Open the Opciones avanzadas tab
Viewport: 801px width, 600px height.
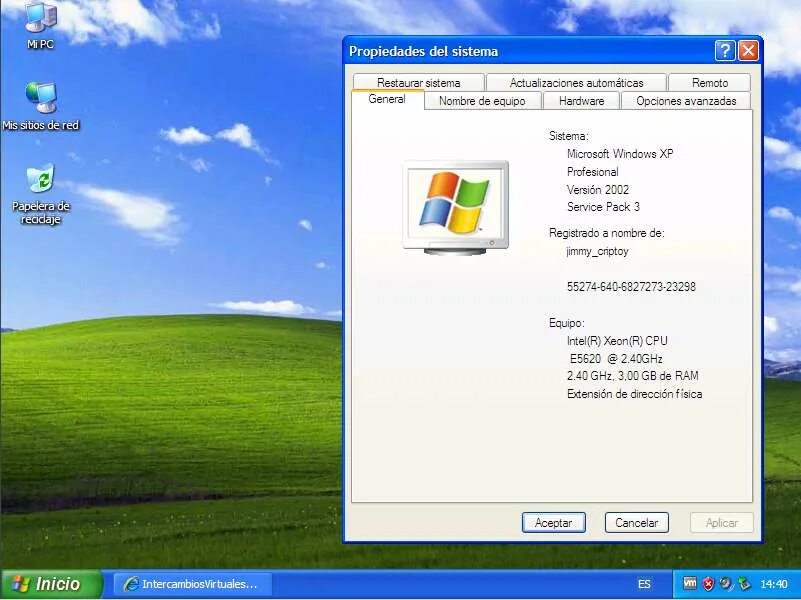click(686, 101)
